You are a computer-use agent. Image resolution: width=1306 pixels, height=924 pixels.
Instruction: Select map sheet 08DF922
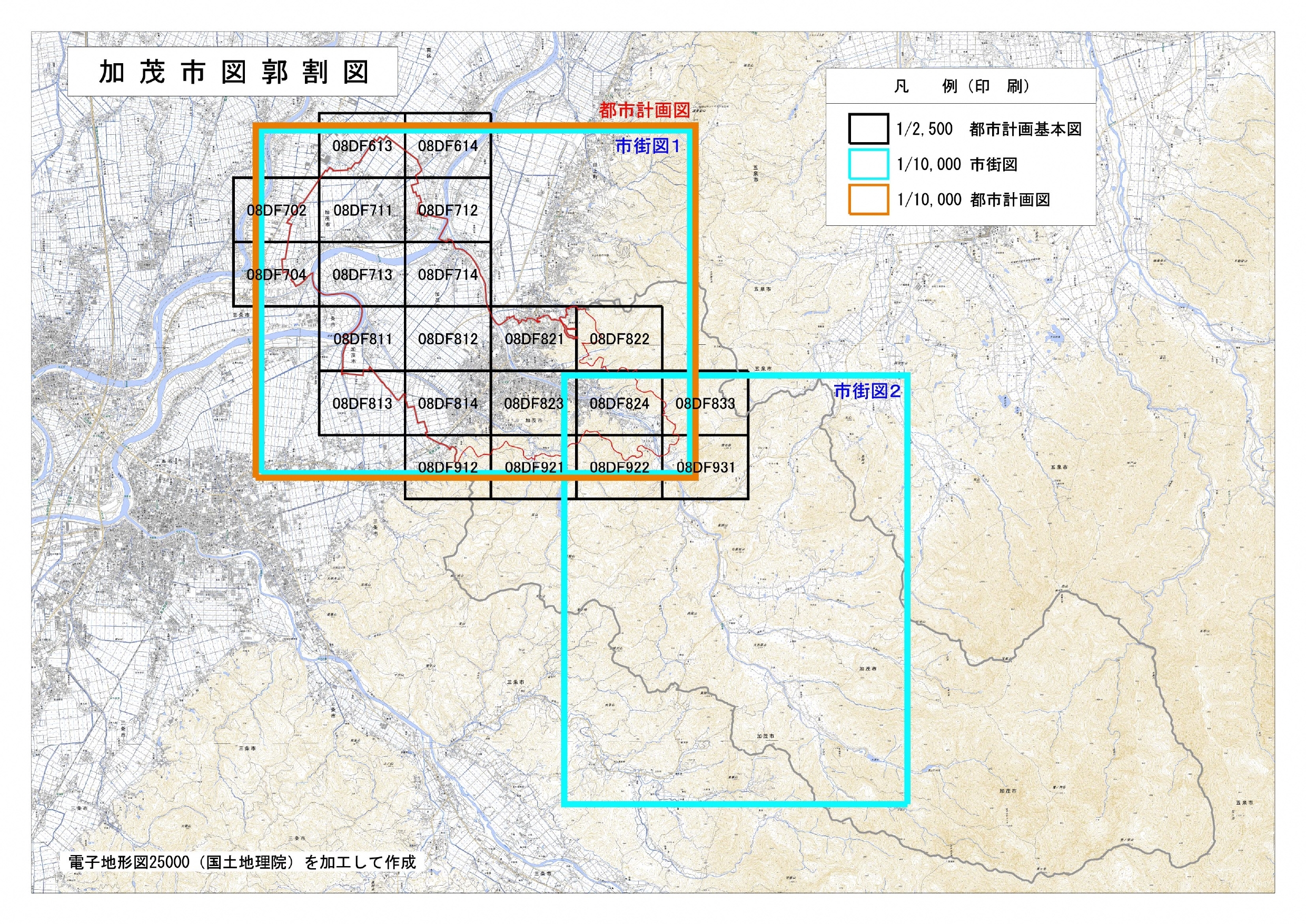pyautogui.click(x=619, y=467)
